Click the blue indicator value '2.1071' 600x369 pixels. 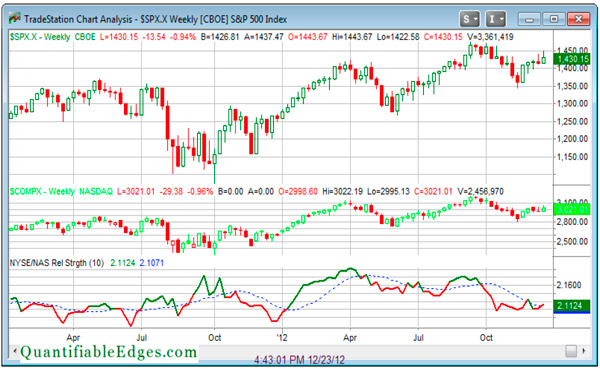point(152,263)
